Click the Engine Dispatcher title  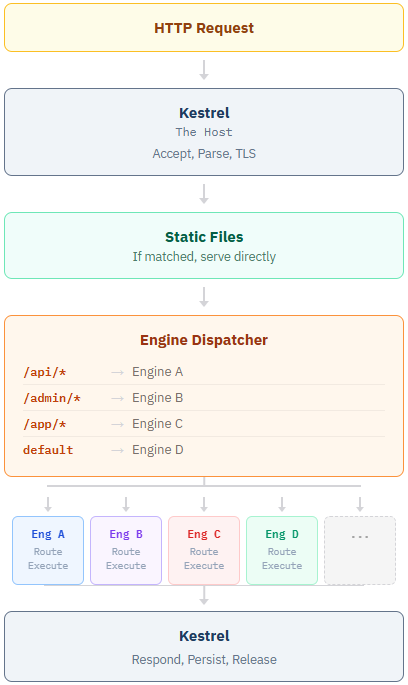pos(204,340)
